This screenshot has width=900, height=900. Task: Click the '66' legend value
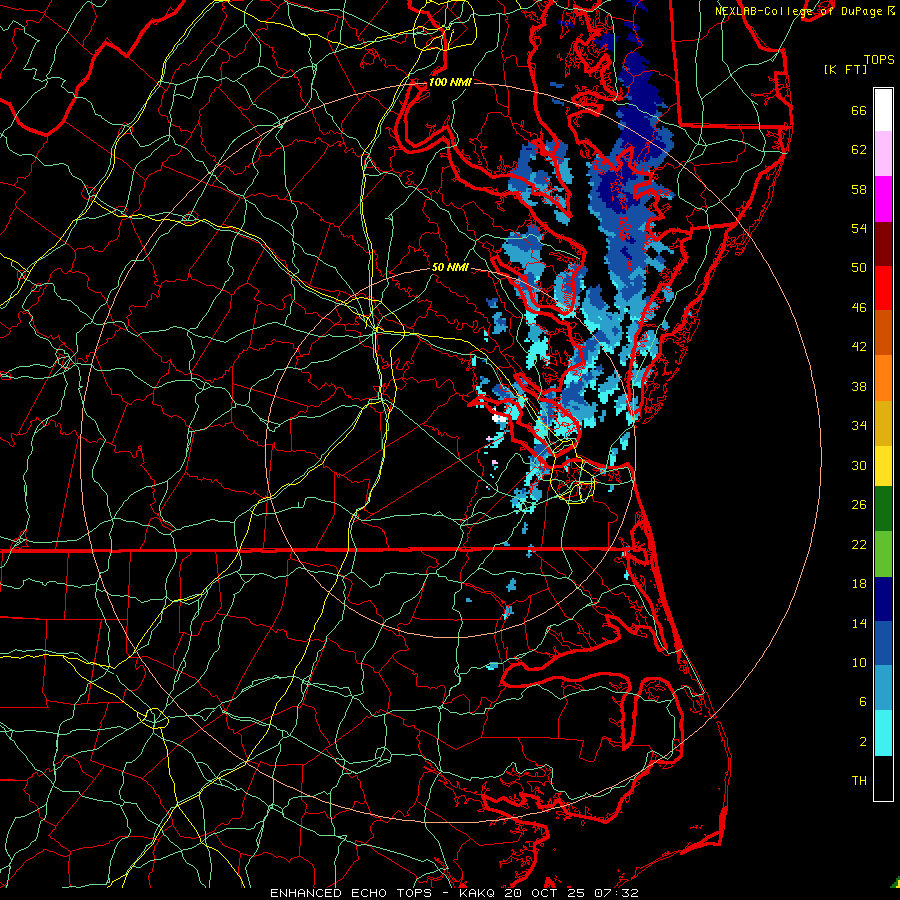coord(859,111)
